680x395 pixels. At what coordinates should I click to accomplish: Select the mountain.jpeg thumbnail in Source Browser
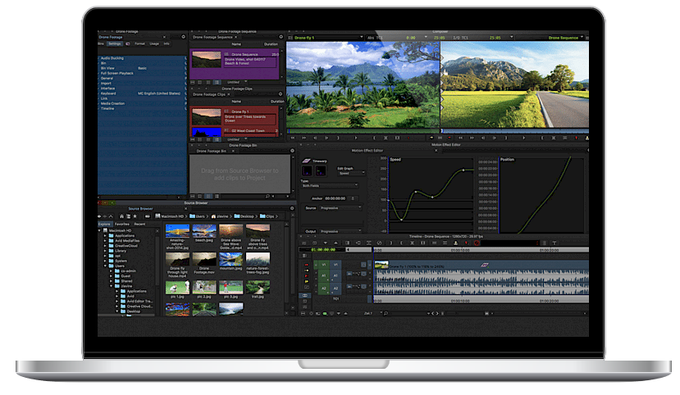pyautogui.click(x=231, y=259)
